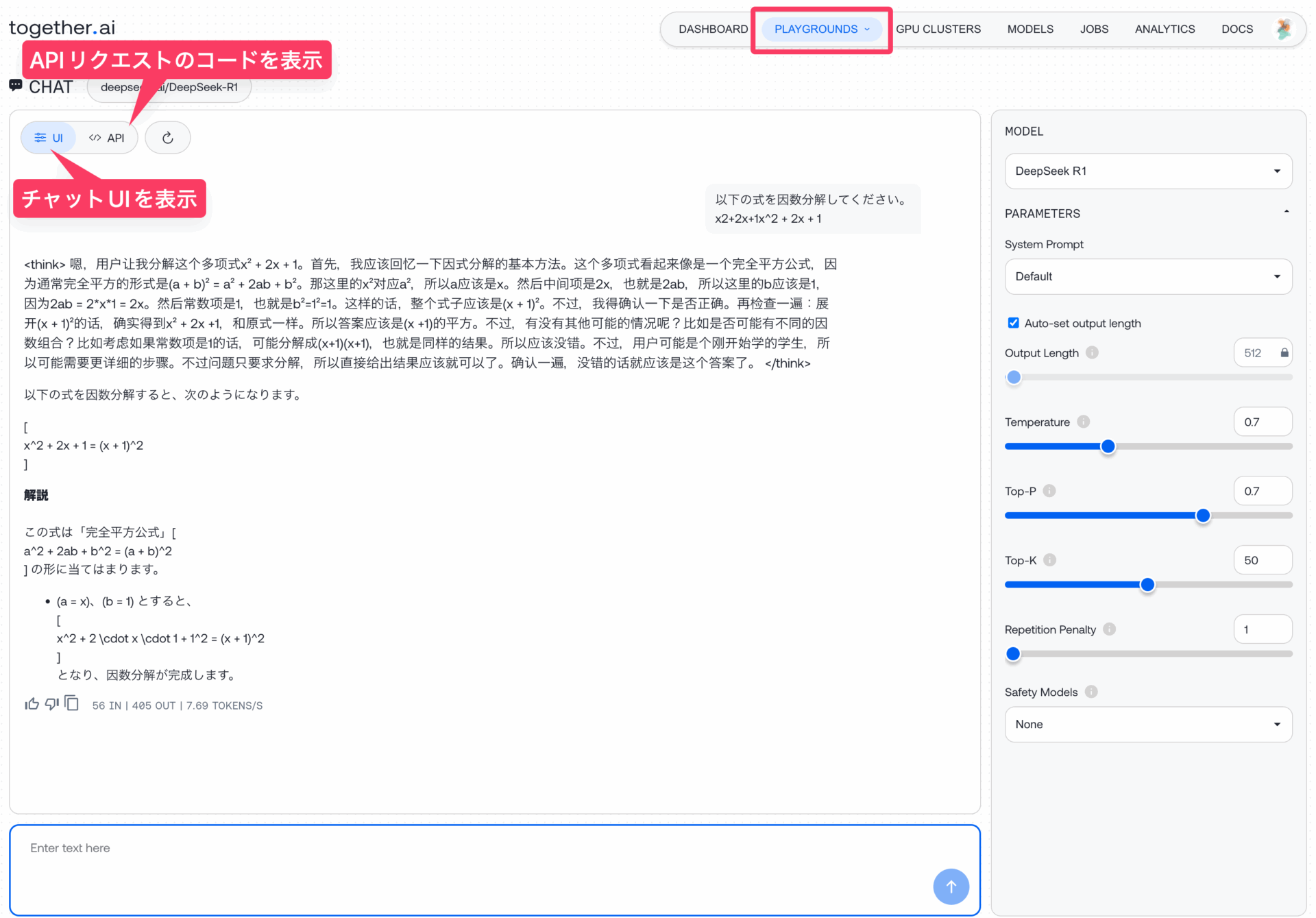Uncheck Auto-set output length

[x=1013, y=323]
